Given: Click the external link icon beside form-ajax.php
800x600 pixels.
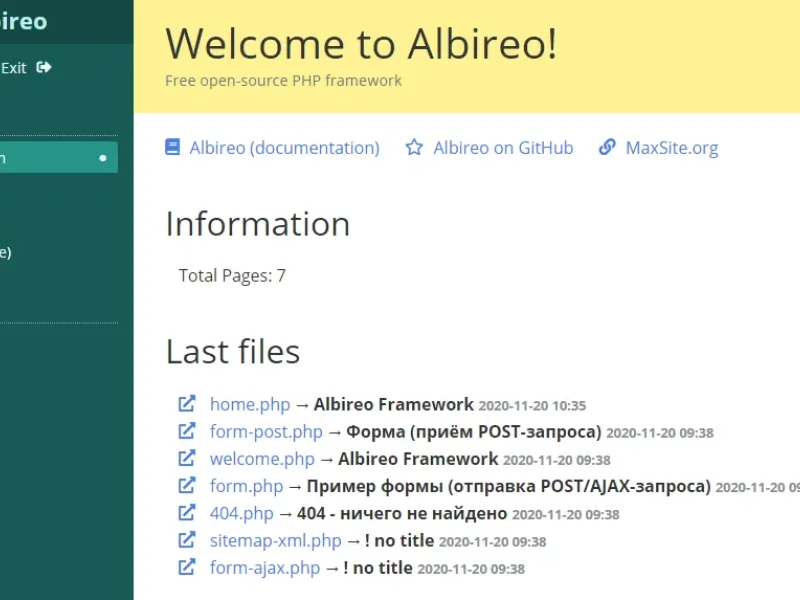Looking at the screenshot, I should click(186, 567).
